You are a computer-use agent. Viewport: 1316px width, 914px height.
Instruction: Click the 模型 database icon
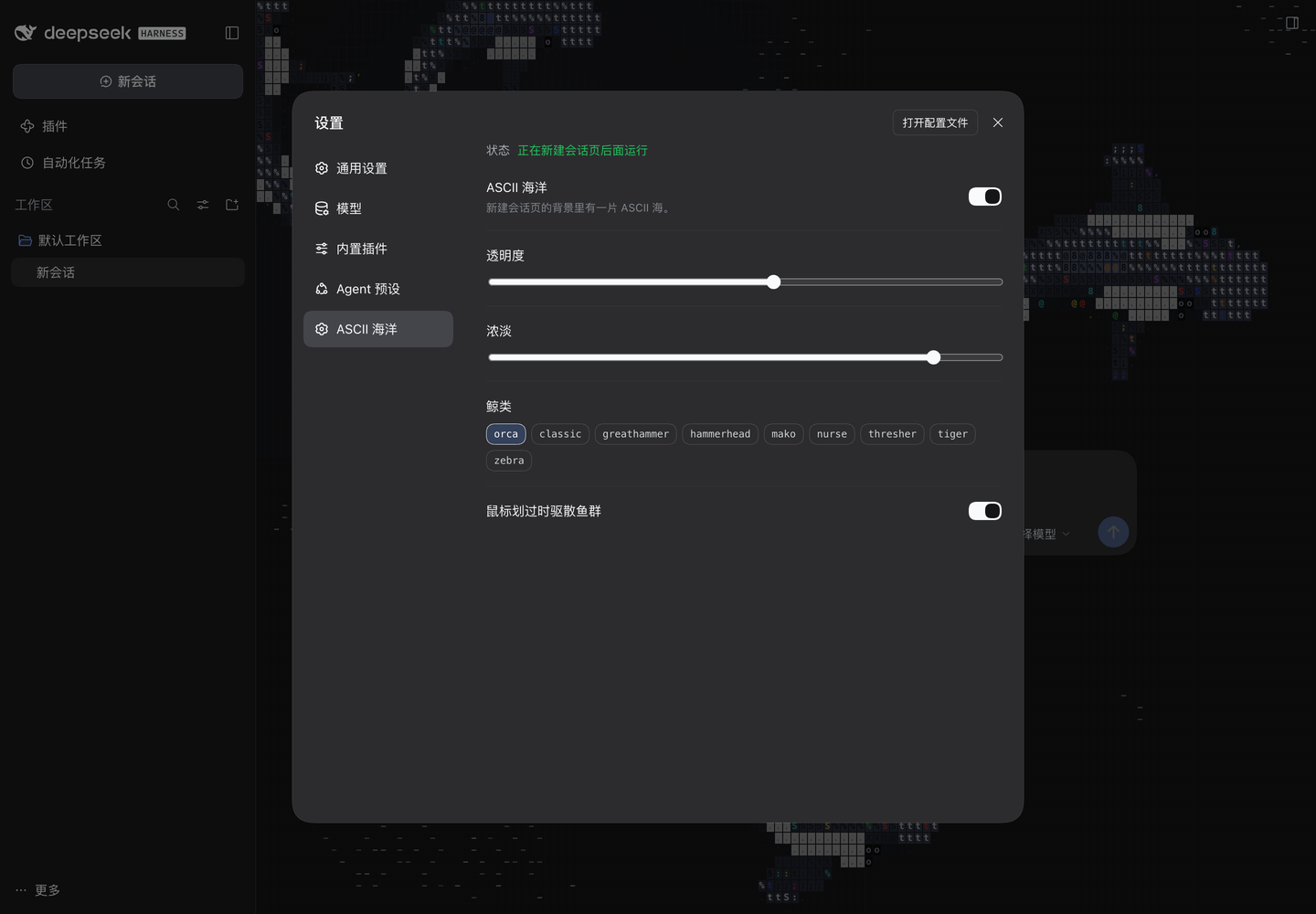coord(322,208)
